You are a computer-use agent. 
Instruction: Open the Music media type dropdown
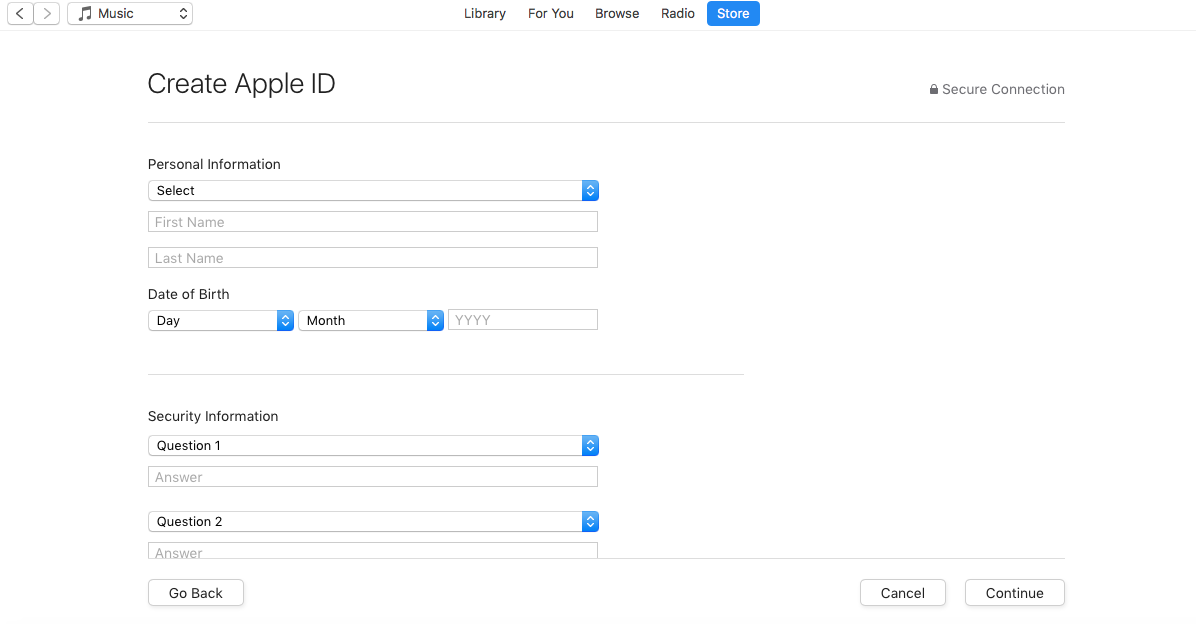click(130, 13)
